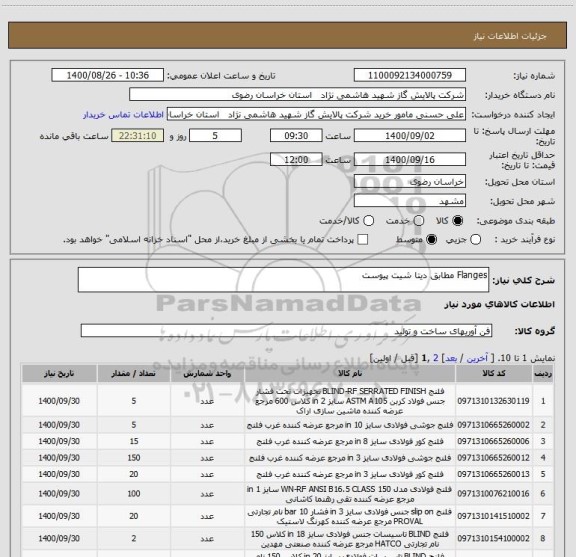Click the countdown timer 22:31:10

138,136
